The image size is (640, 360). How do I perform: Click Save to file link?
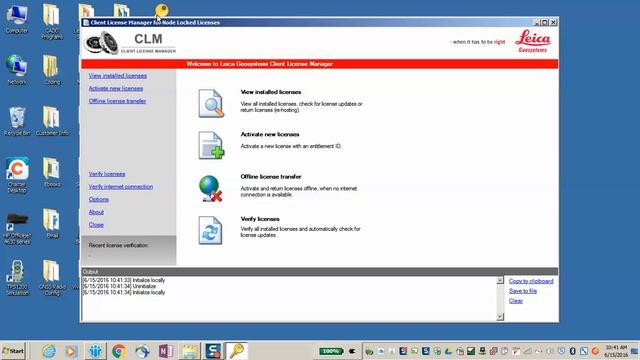tap(523, 291)
